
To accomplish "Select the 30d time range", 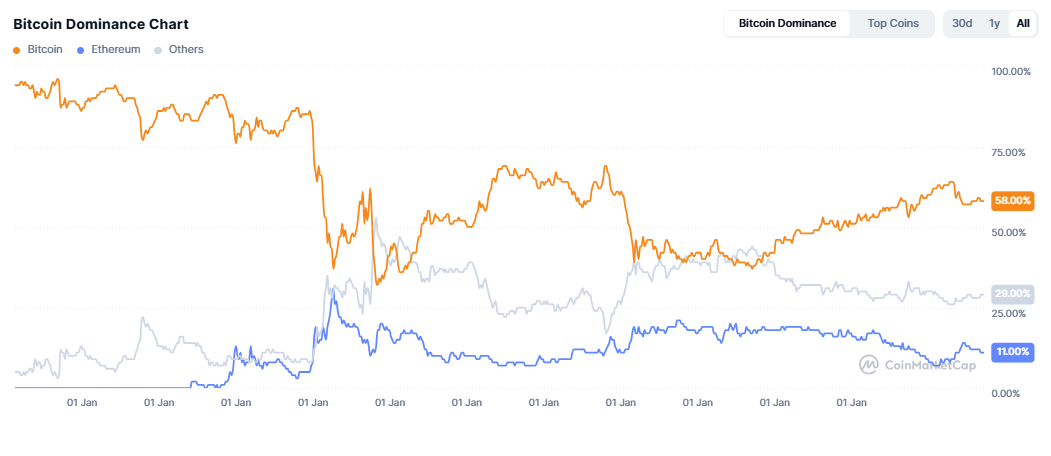I will coord(962,23).
